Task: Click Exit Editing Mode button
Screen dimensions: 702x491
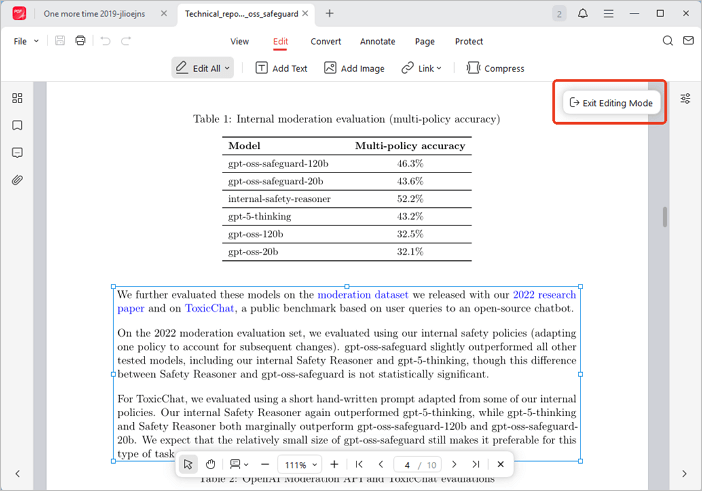Action: pyautogui.click(x=611, y=103)
